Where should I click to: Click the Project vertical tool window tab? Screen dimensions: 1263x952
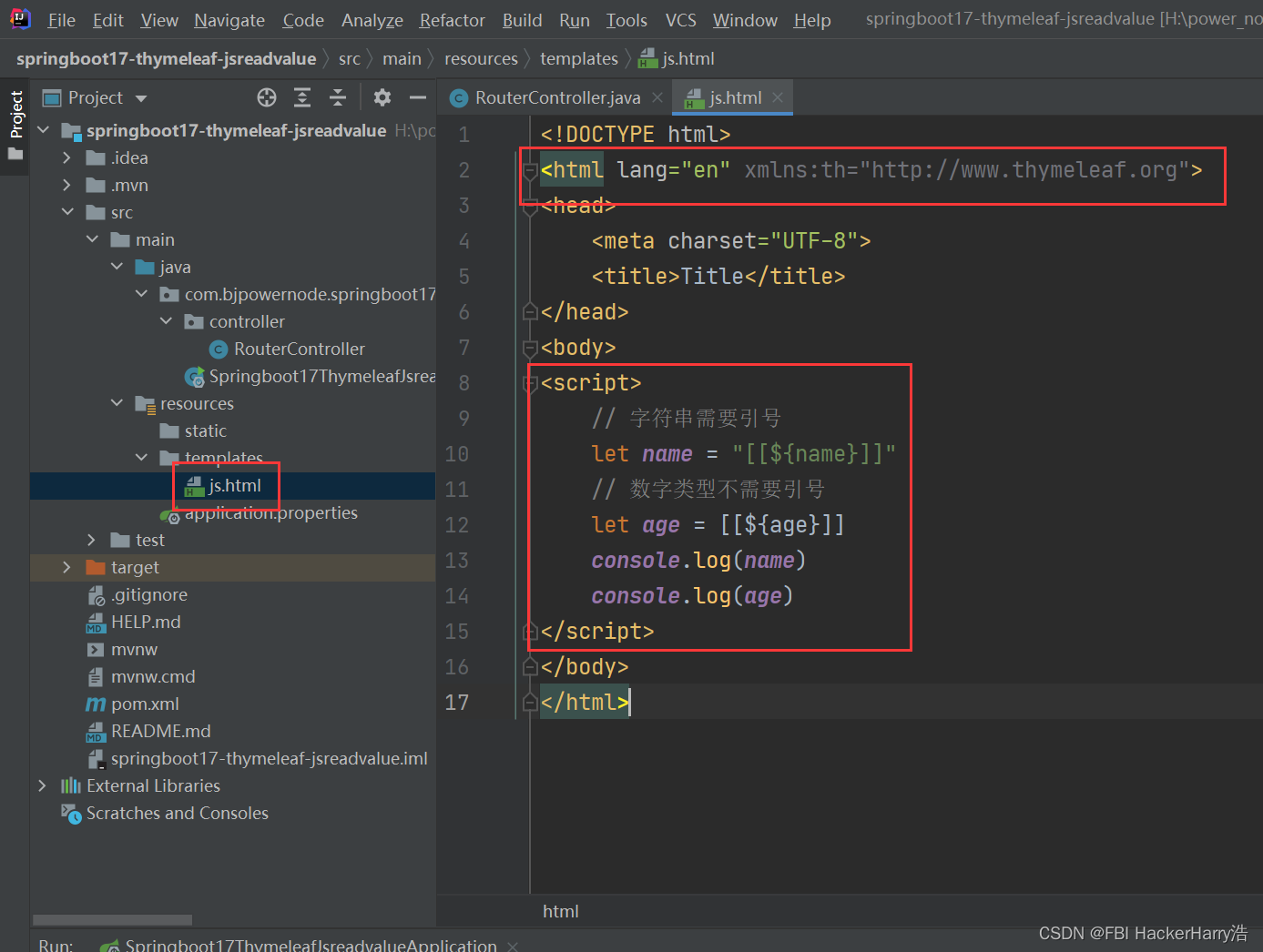pyautogui.click(x=15, y=115)
